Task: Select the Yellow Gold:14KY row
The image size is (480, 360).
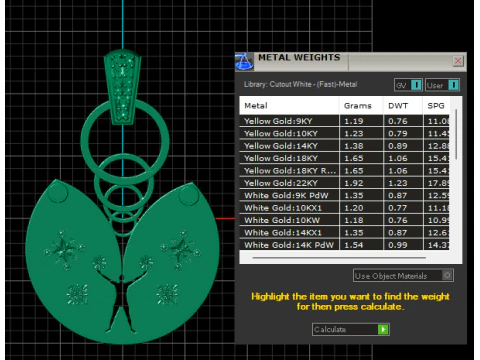Action: (x=344, y=146)
